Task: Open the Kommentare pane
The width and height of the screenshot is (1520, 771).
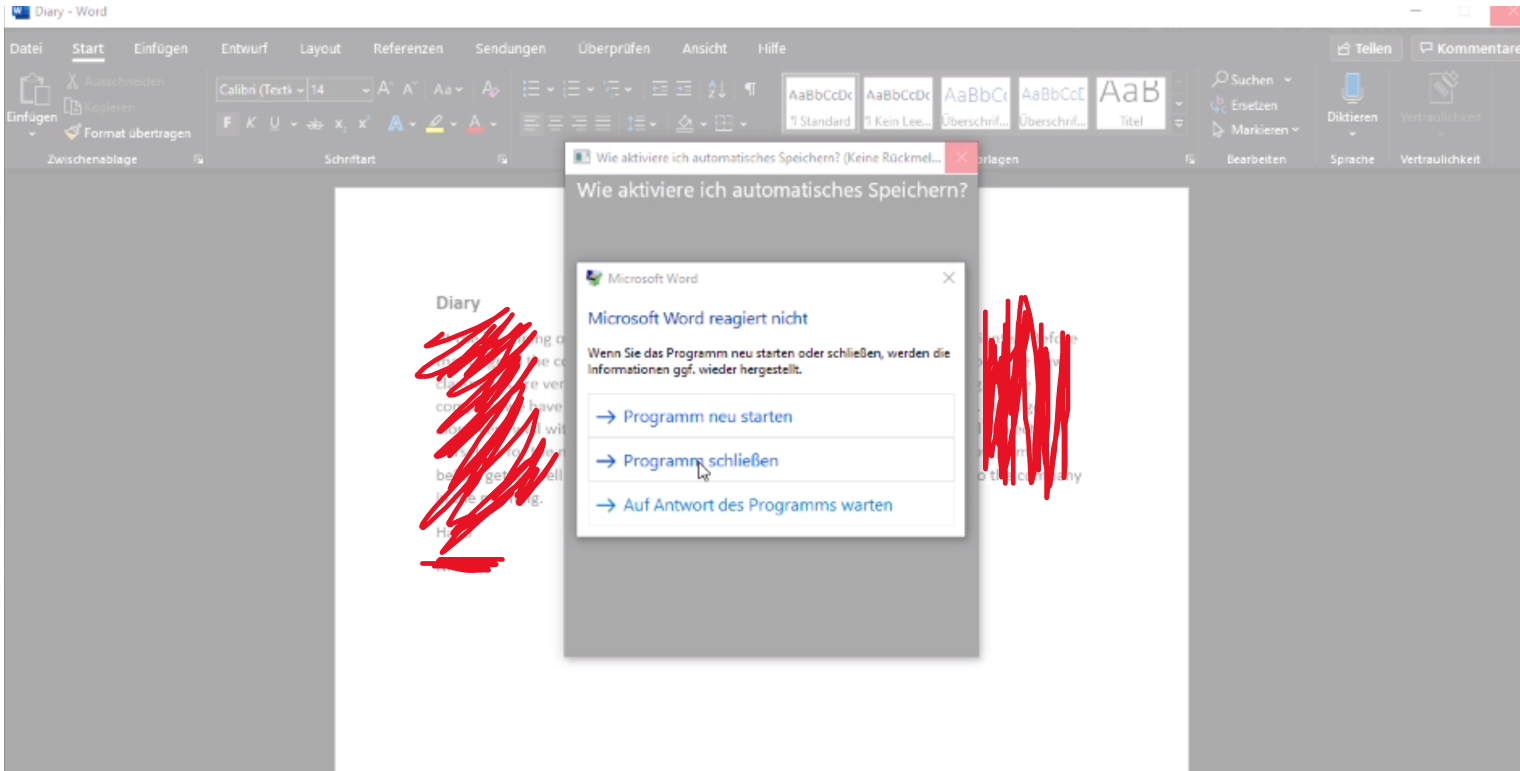Action: point(1464,48)
